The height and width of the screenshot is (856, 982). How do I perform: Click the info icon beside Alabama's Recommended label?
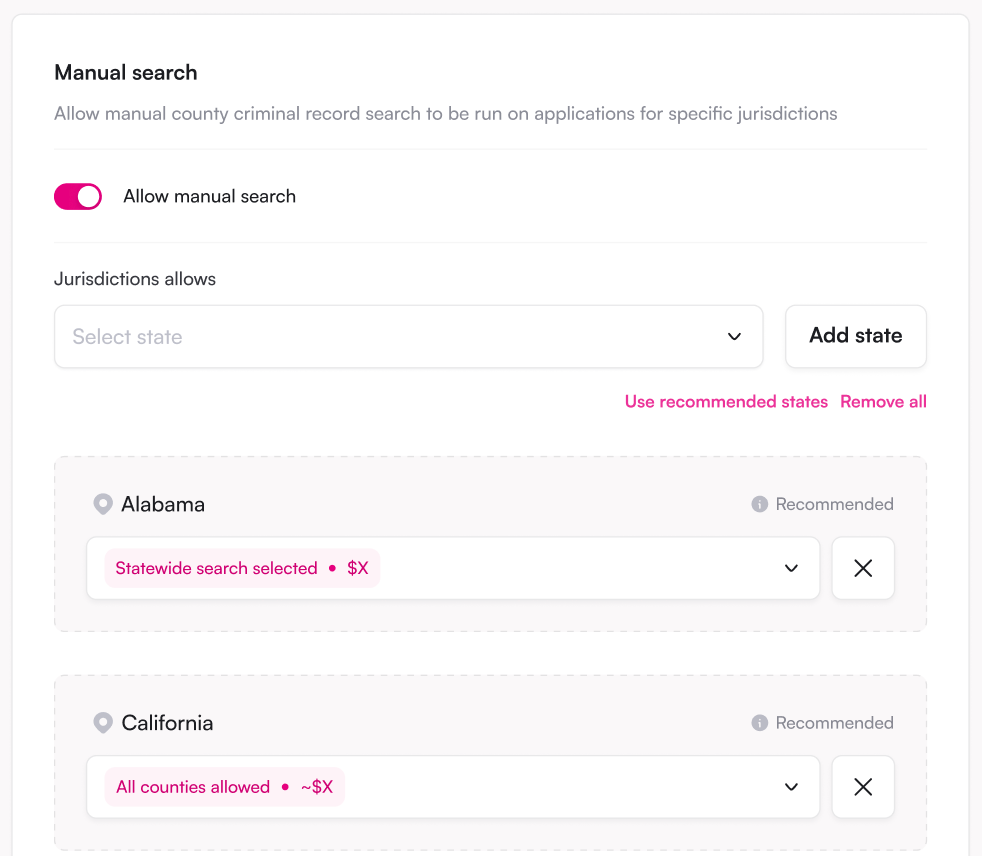[759, 504]
